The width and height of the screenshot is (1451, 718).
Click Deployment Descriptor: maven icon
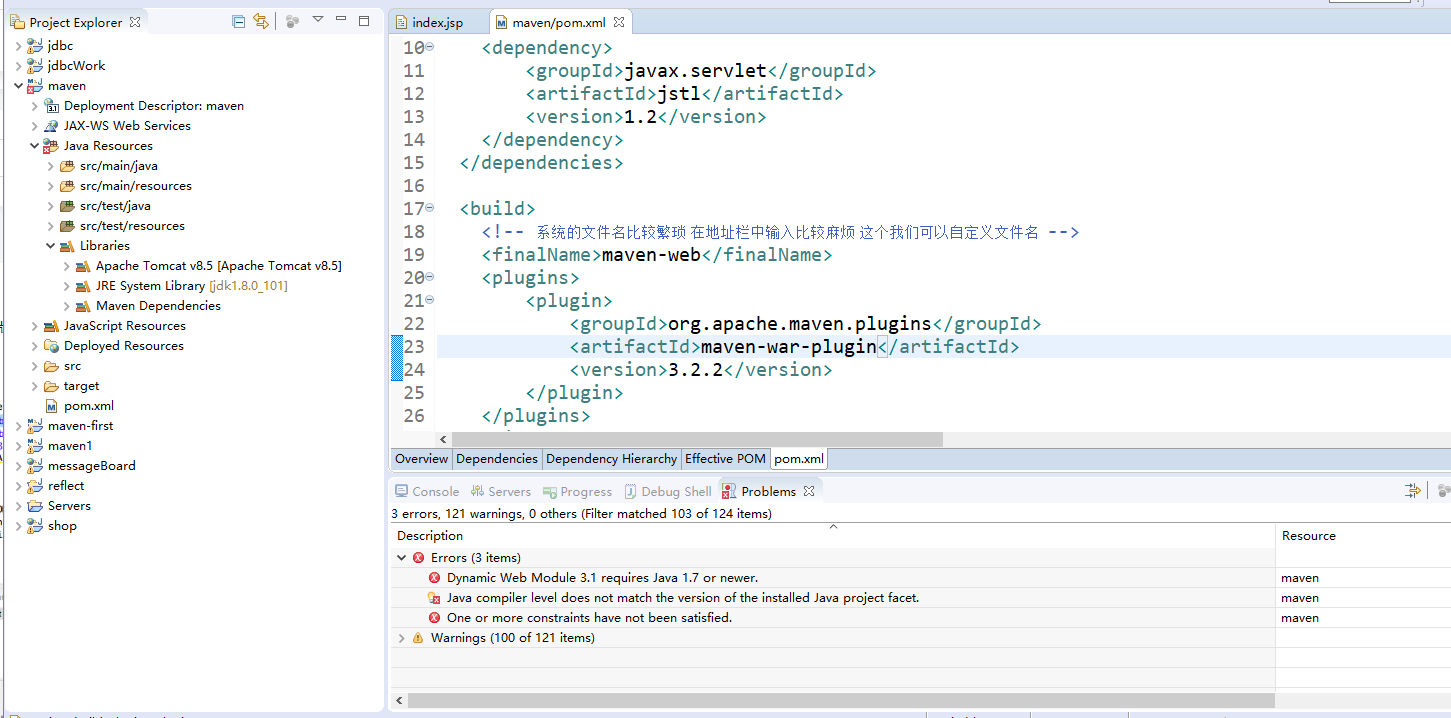click(52, 105)
